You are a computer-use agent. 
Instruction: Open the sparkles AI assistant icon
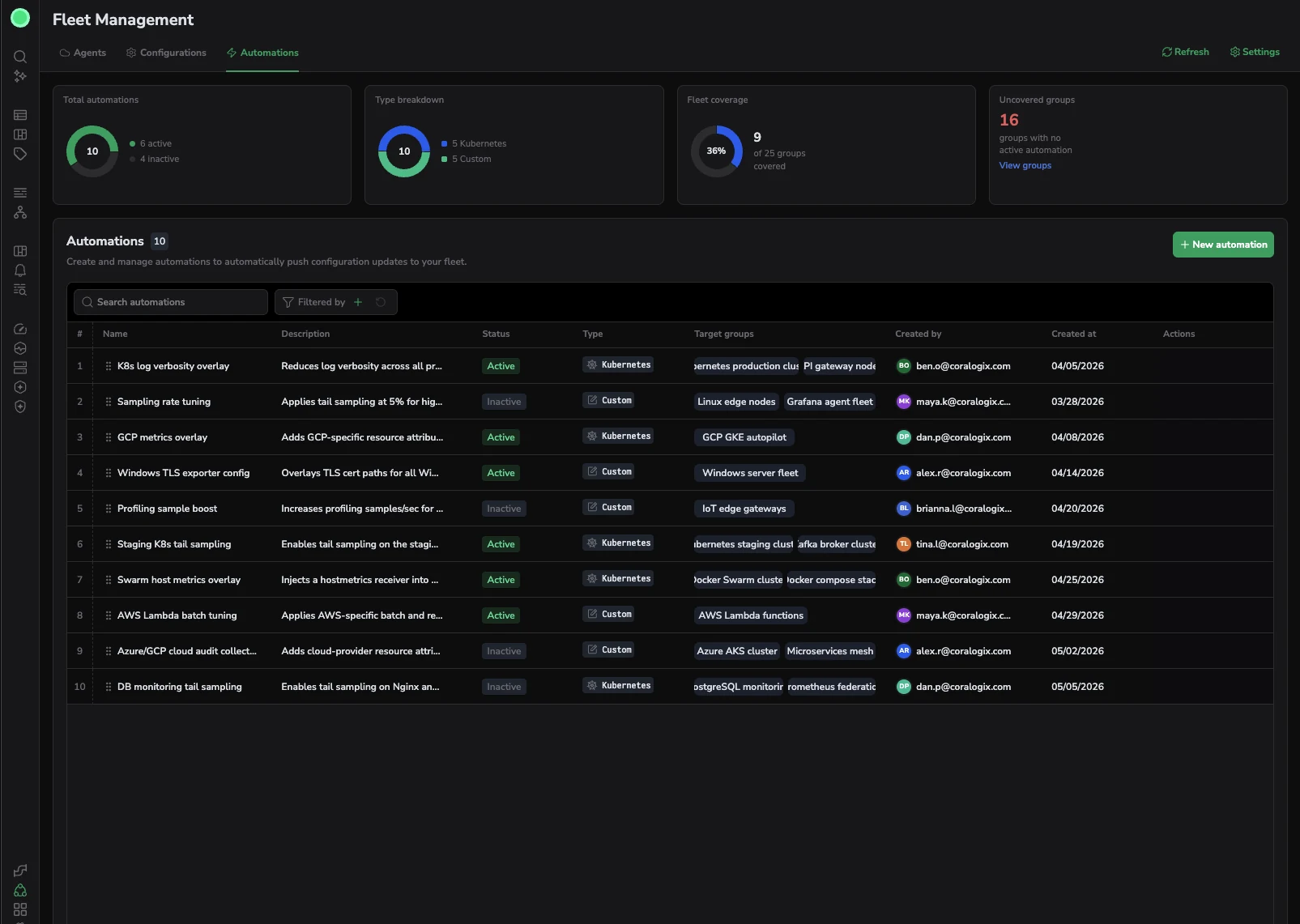click(20, 76)
